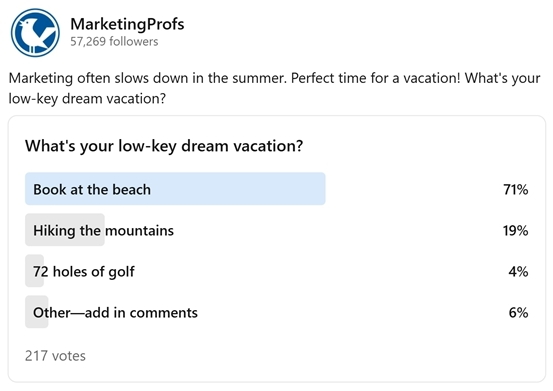Click the 217 votes count
The height and width of the screenshot is (391, 553).
55,356
